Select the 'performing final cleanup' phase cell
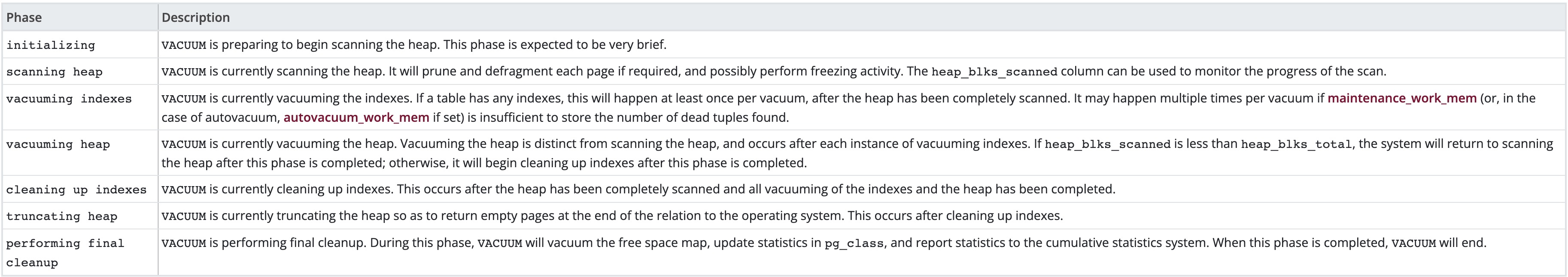Image resolution: width=1568 pixels, height=277 pixels. point(64,253)
